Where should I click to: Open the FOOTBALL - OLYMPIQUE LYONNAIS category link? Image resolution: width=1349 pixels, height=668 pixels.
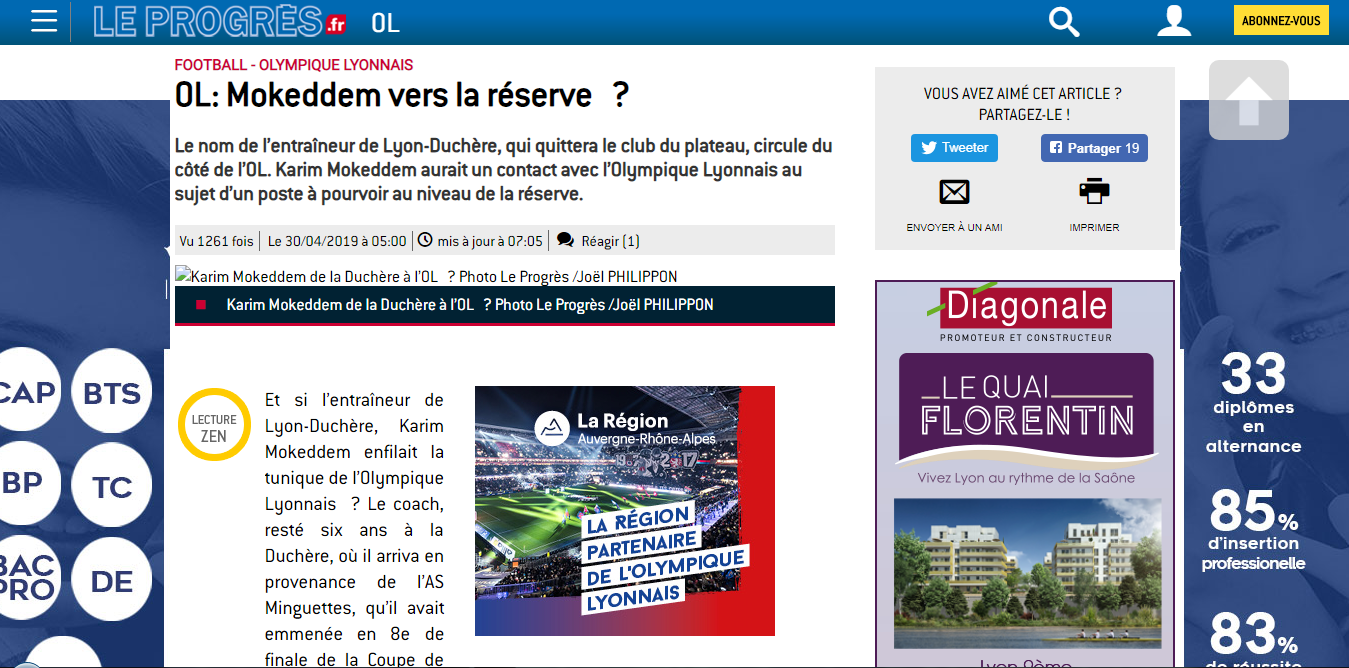click(x=294, y=65)
